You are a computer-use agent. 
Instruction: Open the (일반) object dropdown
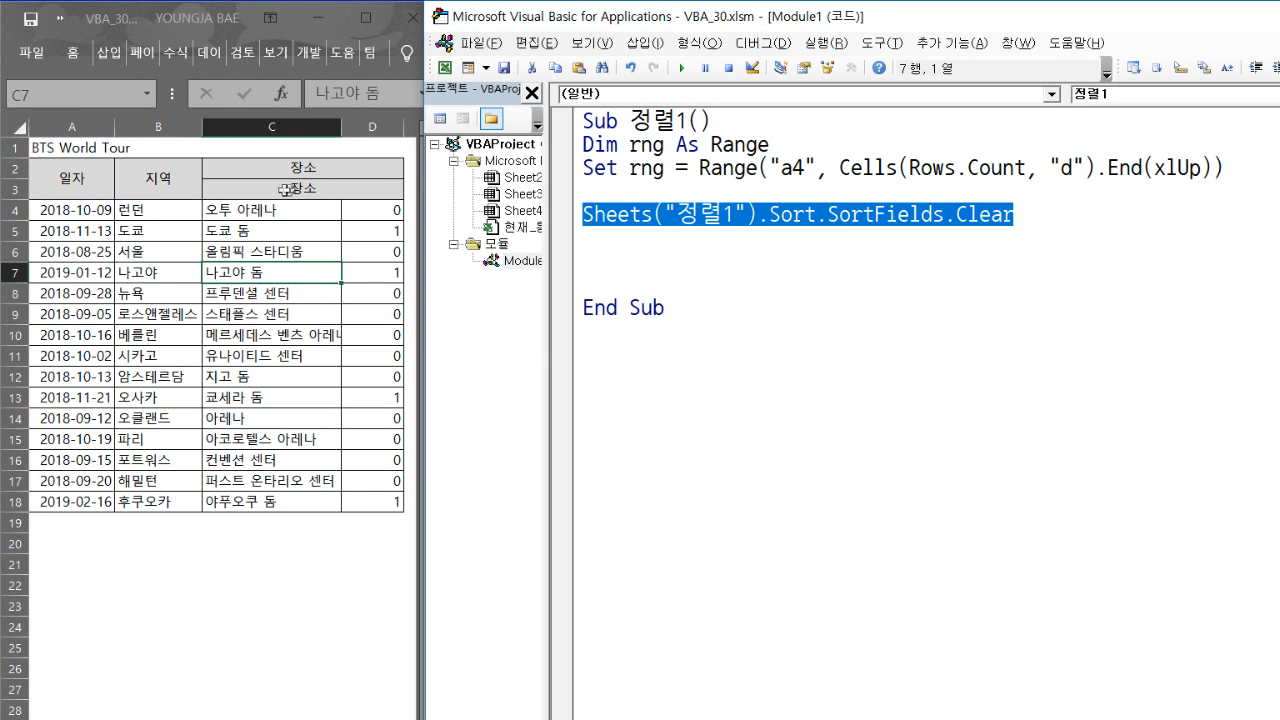click(x=1051, y=94)
